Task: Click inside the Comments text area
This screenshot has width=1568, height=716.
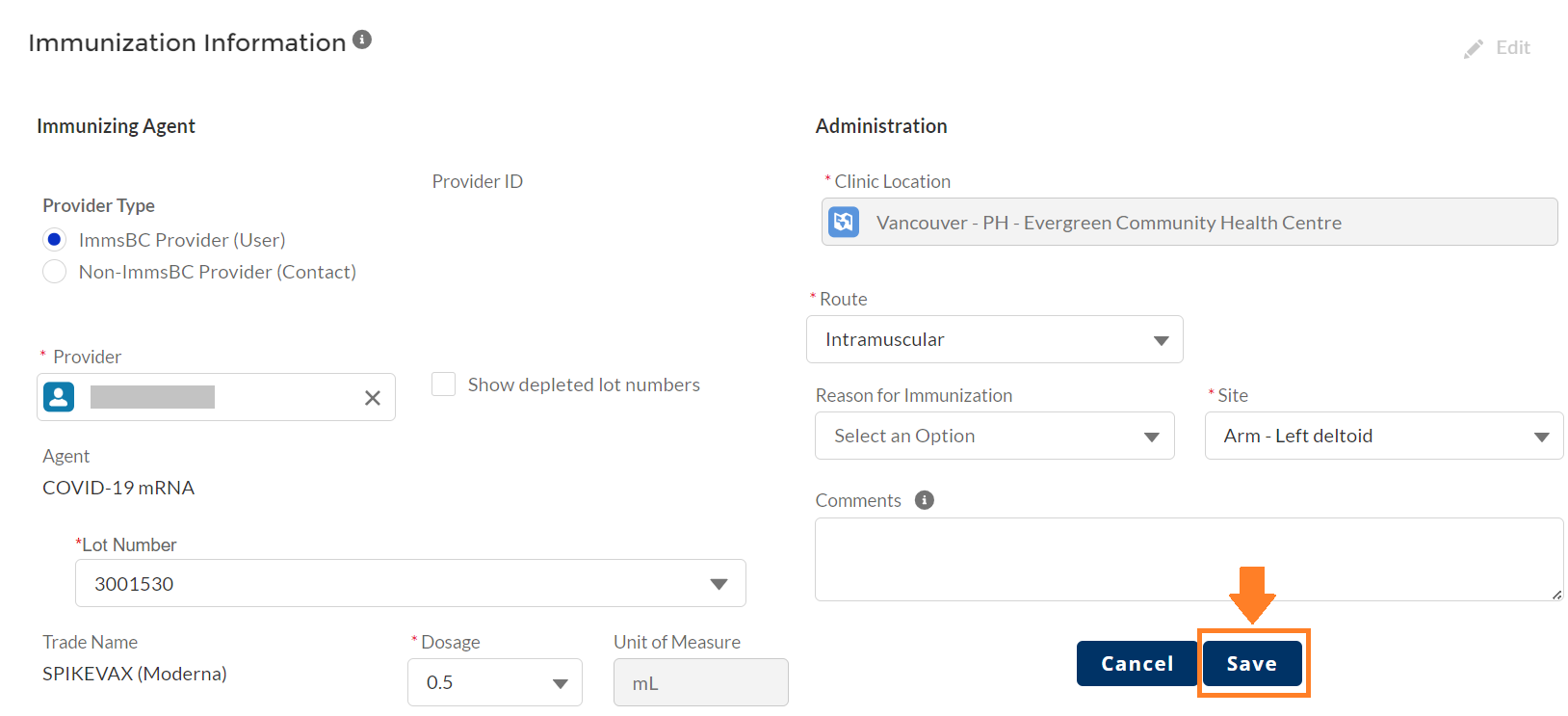Action: tap(1189, 559)
